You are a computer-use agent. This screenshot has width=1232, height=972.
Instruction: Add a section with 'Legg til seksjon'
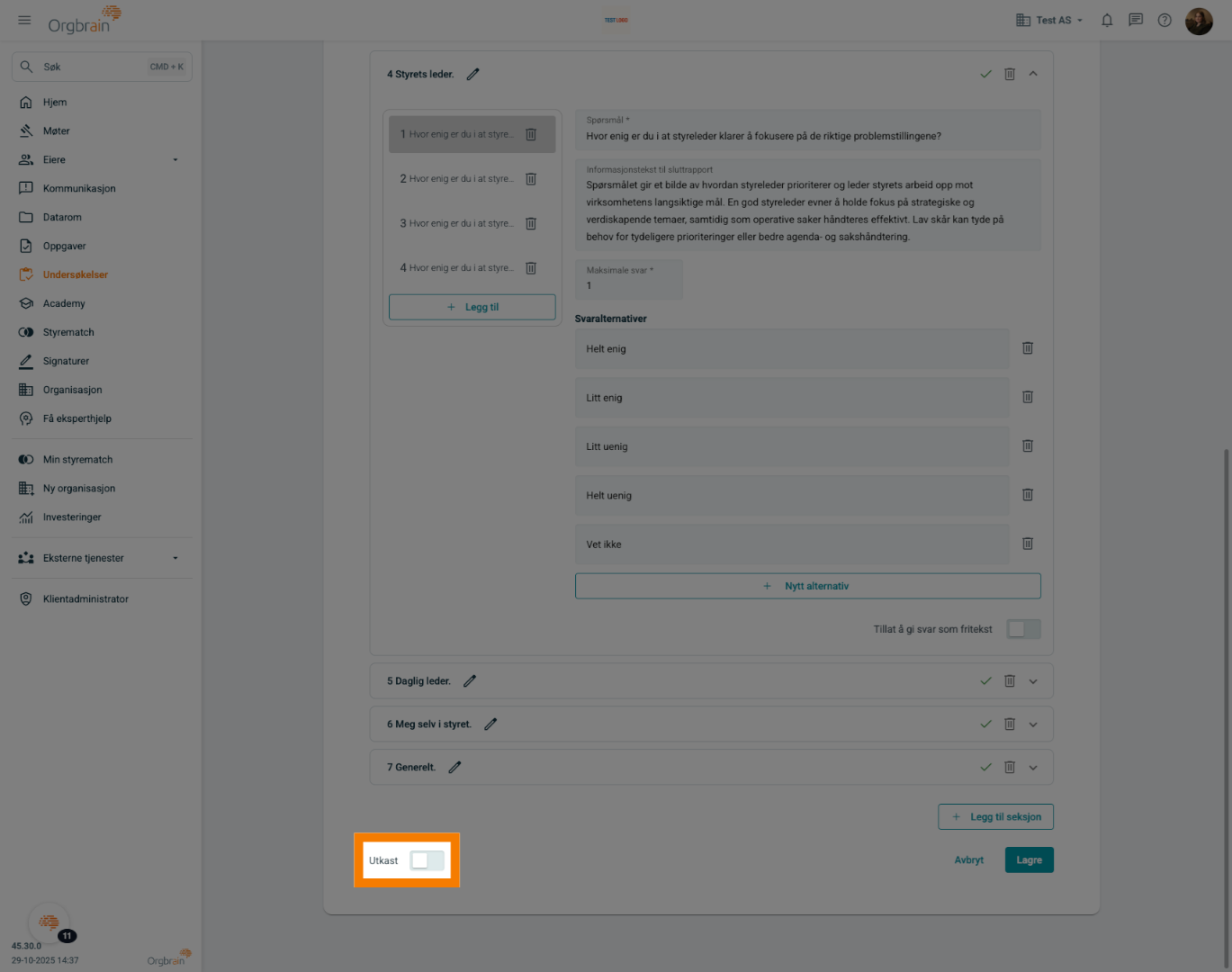point(995,817)
